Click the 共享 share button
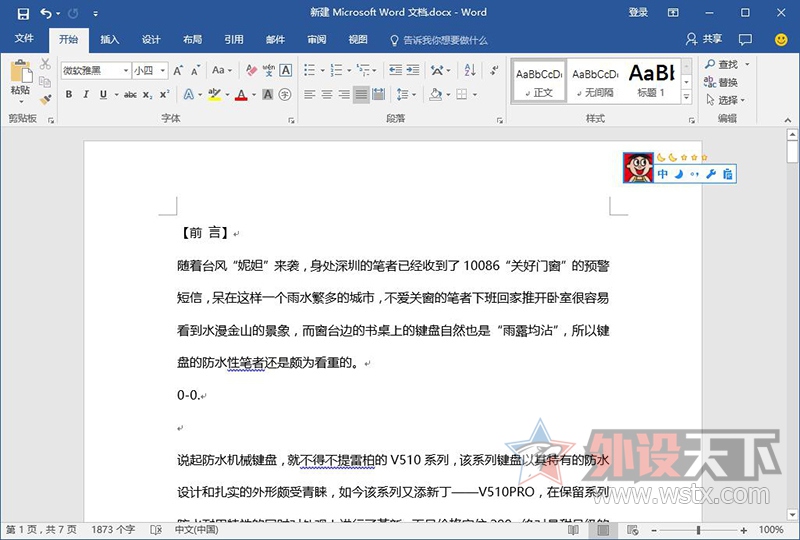This screenshot has width=800, height=540. coord(705,40)
